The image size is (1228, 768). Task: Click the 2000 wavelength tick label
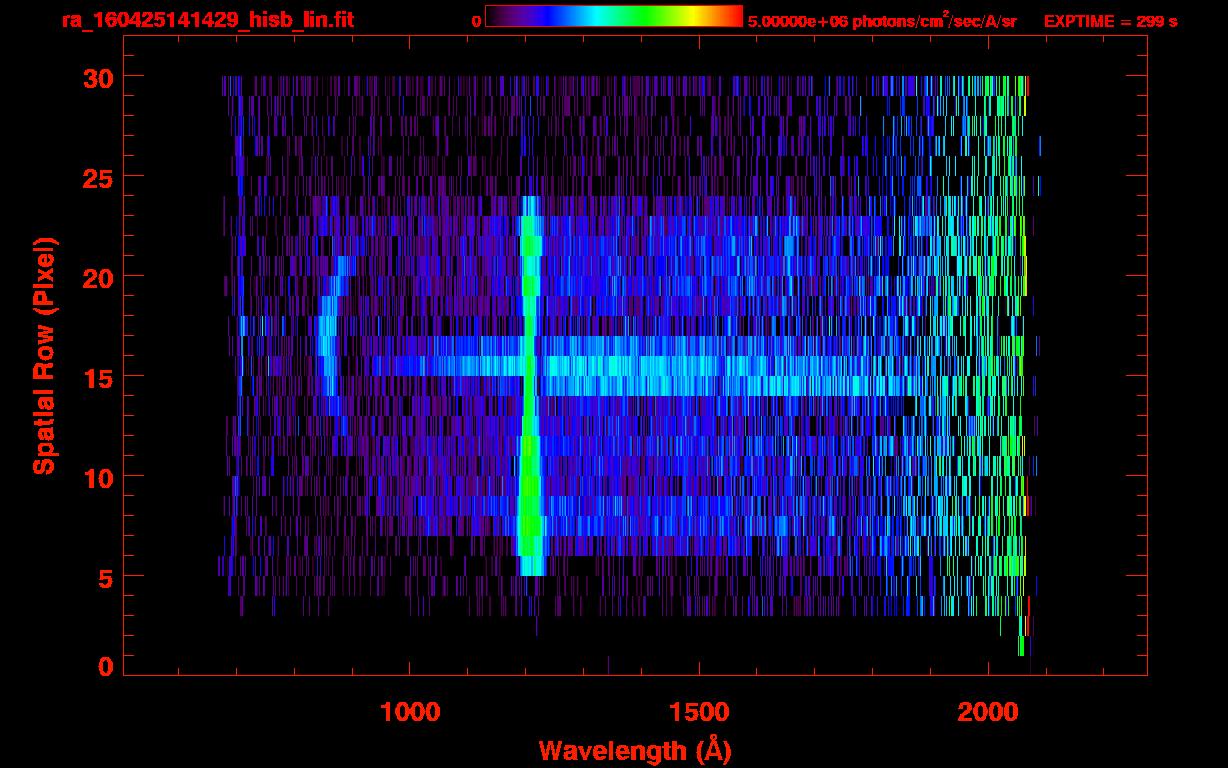987,712
